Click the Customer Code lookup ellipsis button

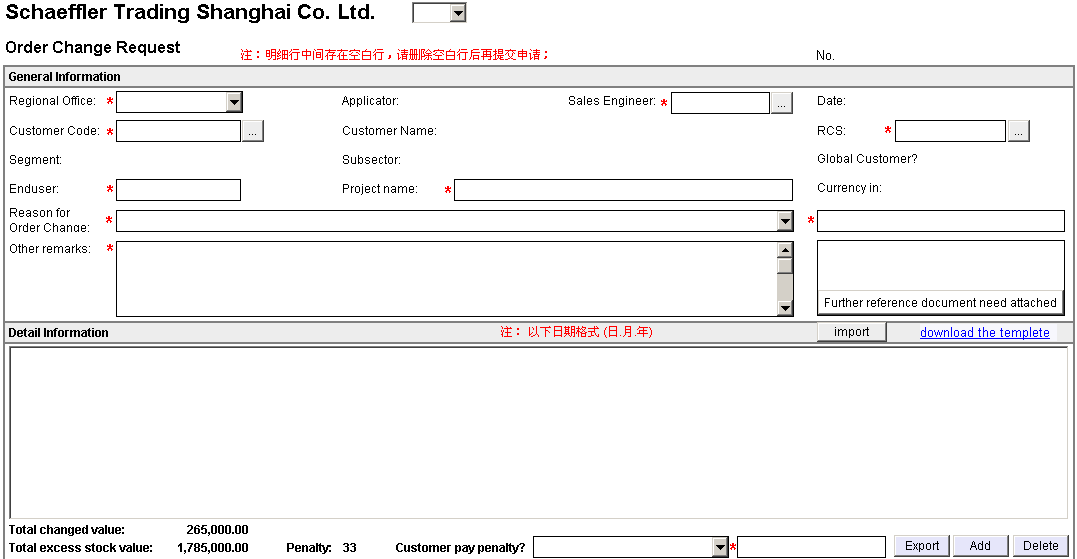point(252,131)
